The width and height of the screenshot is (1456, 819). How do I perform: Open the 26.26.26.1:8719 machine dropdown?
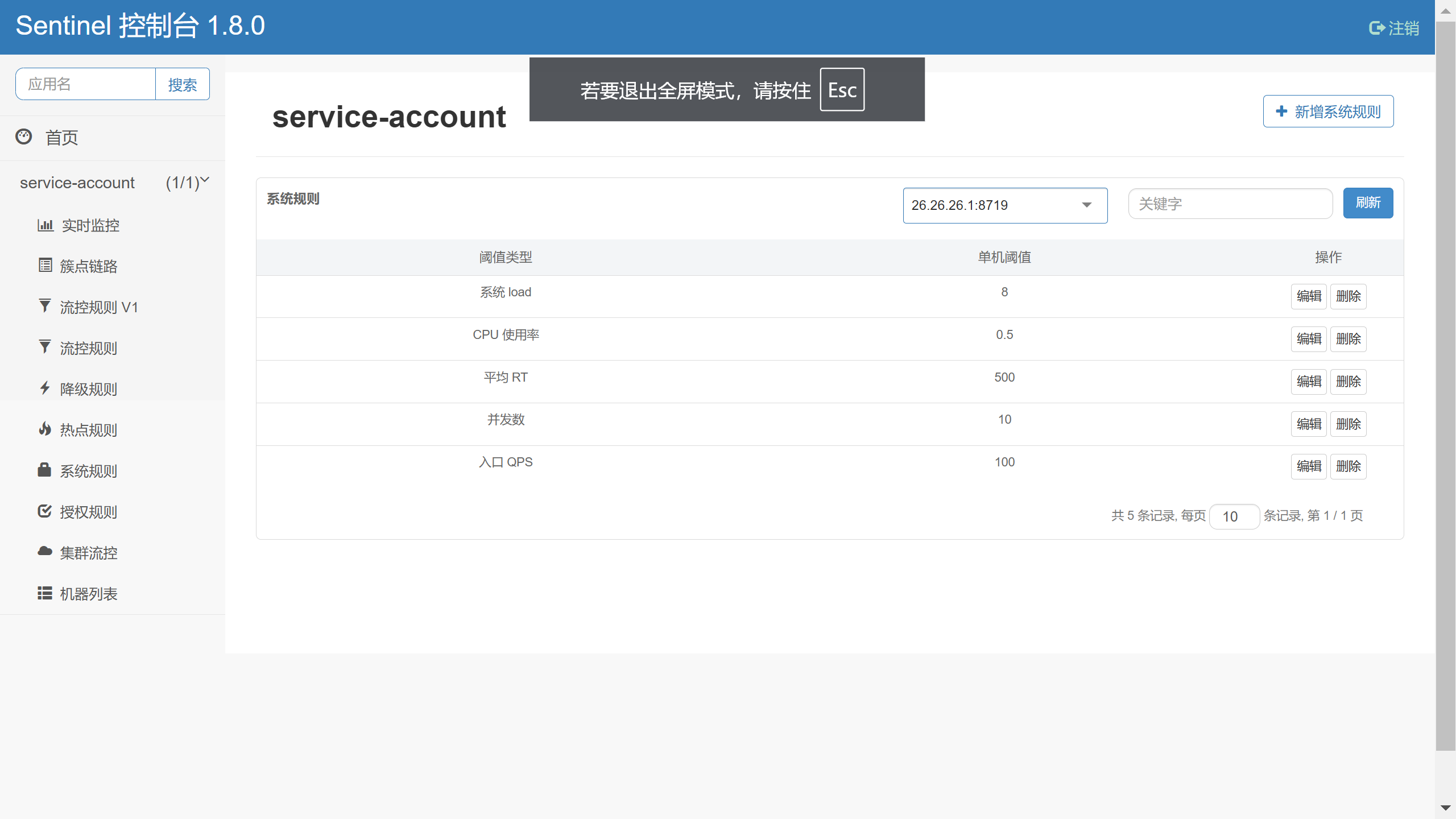pyautogui.click(x=1004, y=205)
